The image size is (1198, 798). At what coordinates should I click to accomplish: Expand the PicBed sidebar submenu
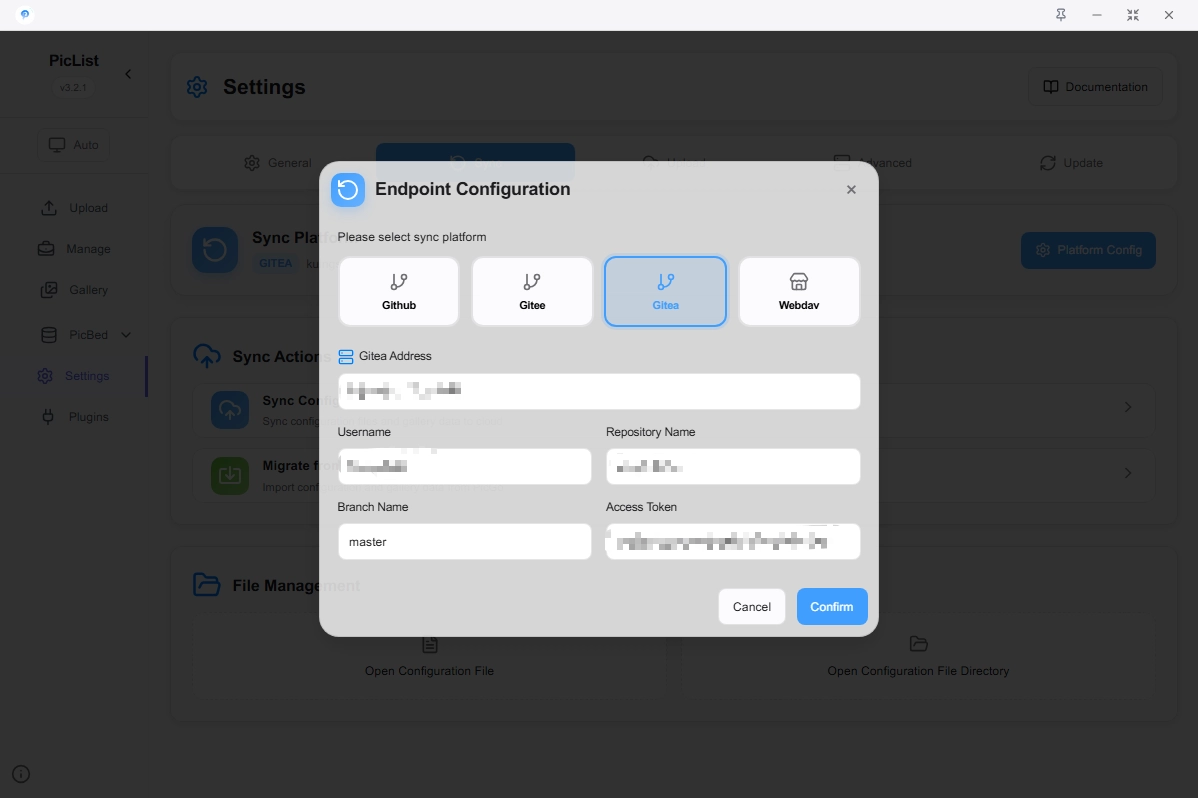(126, 335)
